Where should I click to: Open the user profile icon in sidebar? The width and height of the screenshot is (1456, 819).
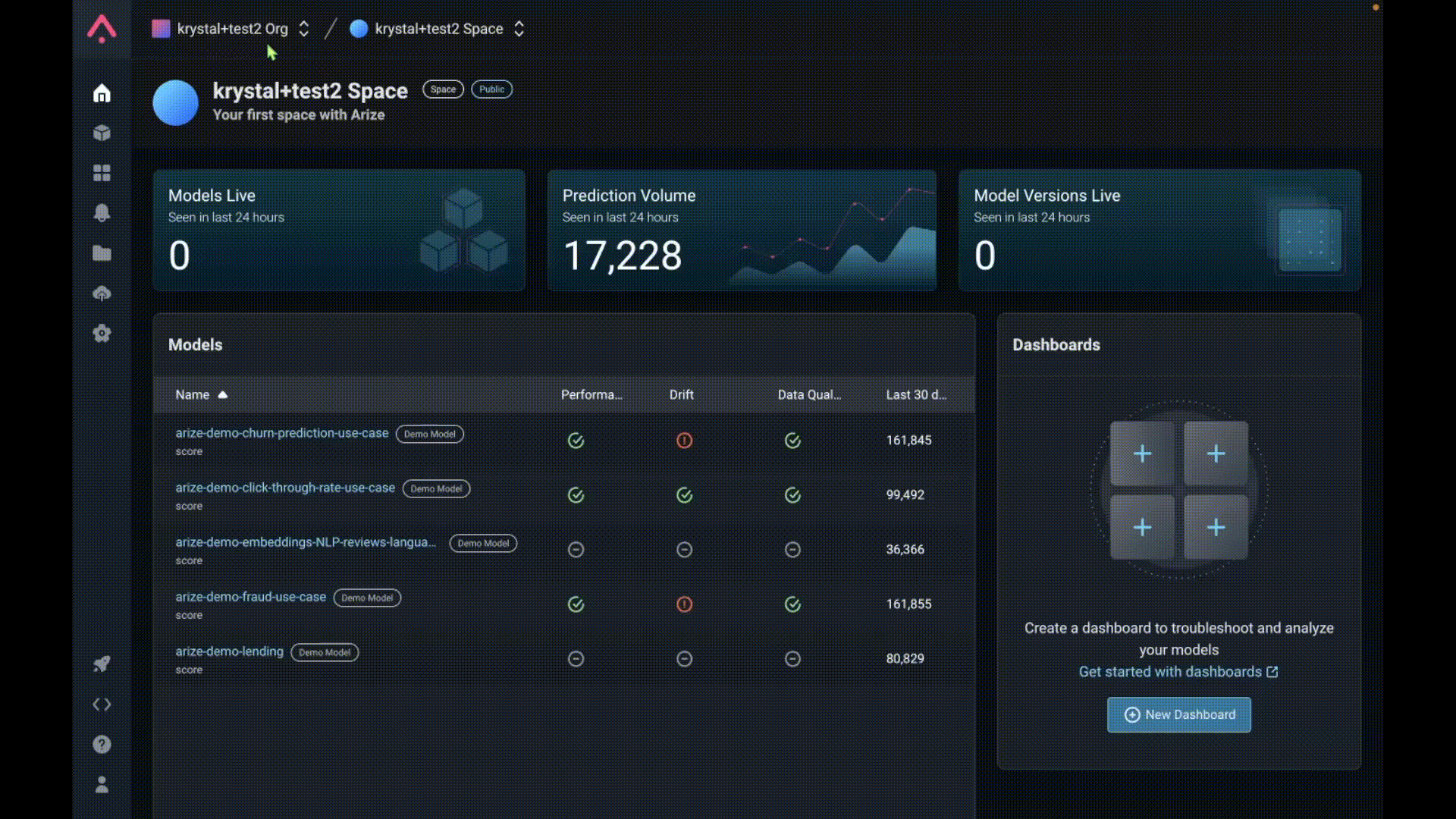coord(102,785)
